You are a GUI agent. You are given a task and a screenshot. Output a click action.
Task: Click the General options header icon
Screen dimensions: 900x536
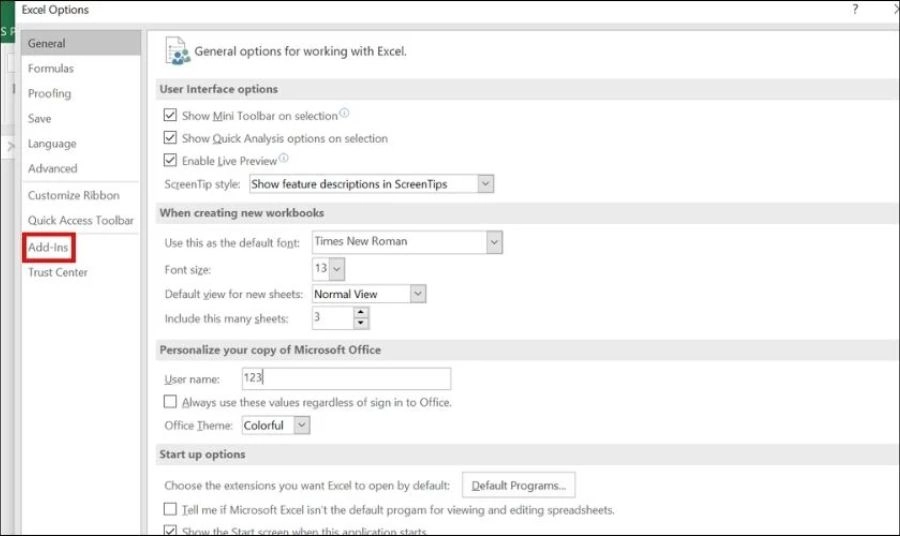177,51
